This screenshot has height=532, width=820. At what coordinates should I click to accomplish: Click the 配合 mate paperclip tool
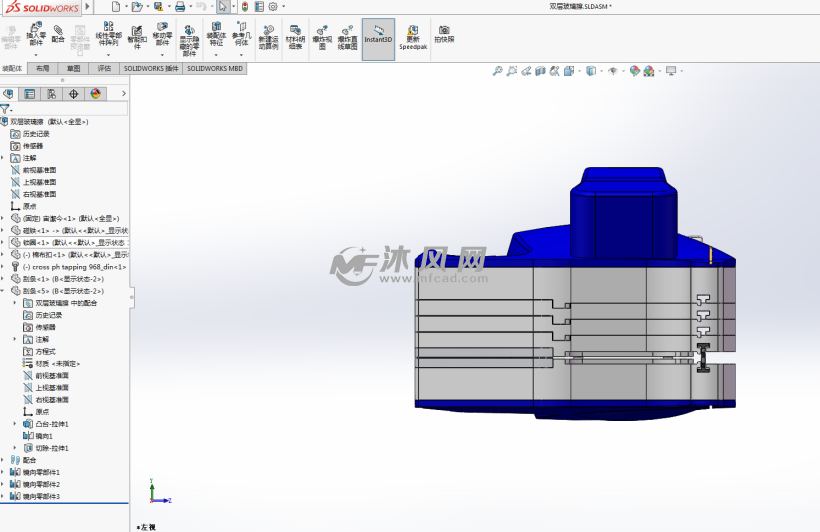coord(58,34)
